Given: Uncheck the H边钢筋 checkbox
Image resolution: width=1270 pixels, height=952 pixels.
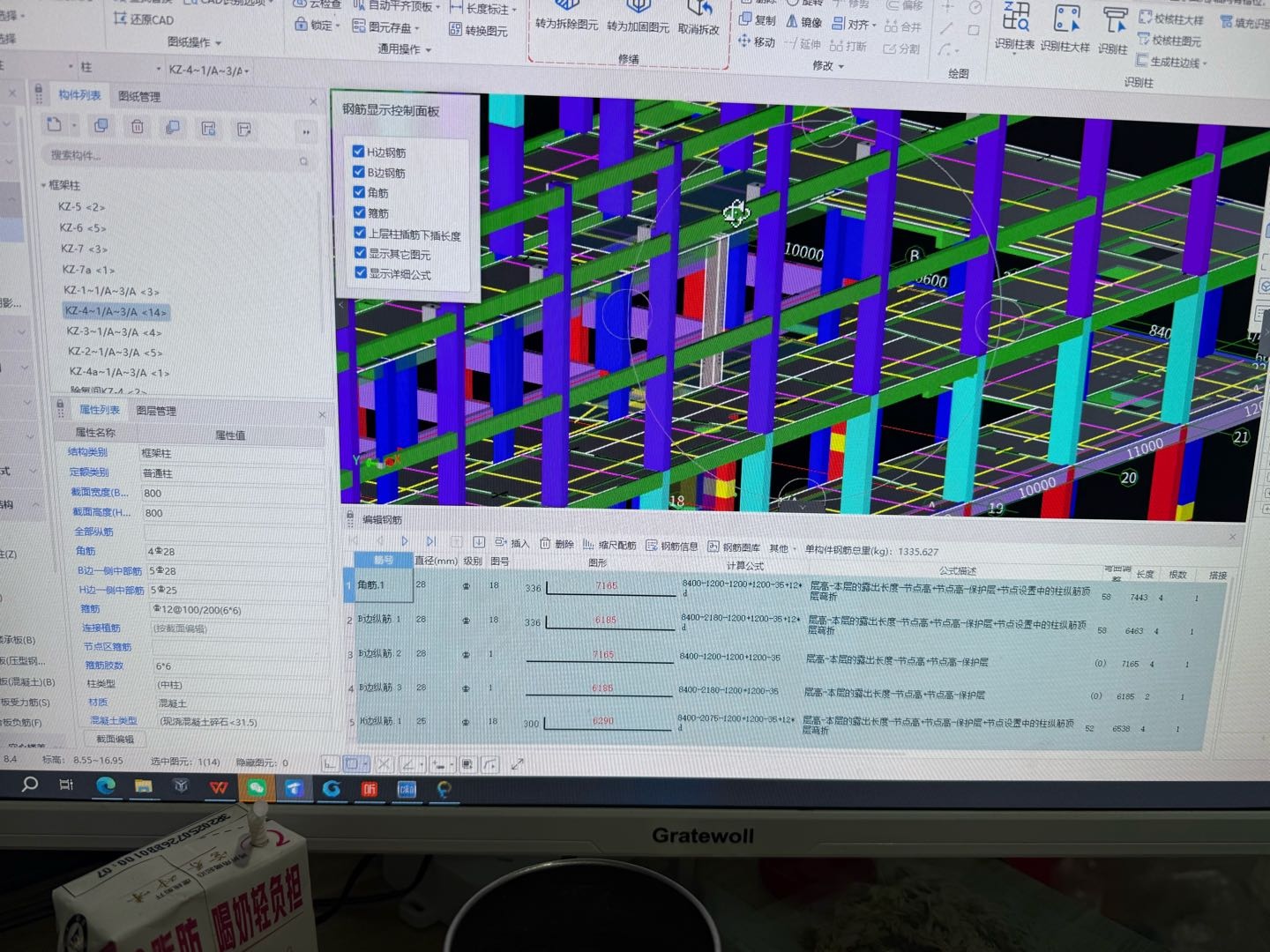Looking at the screenshot, I should (x=359, y=151).
